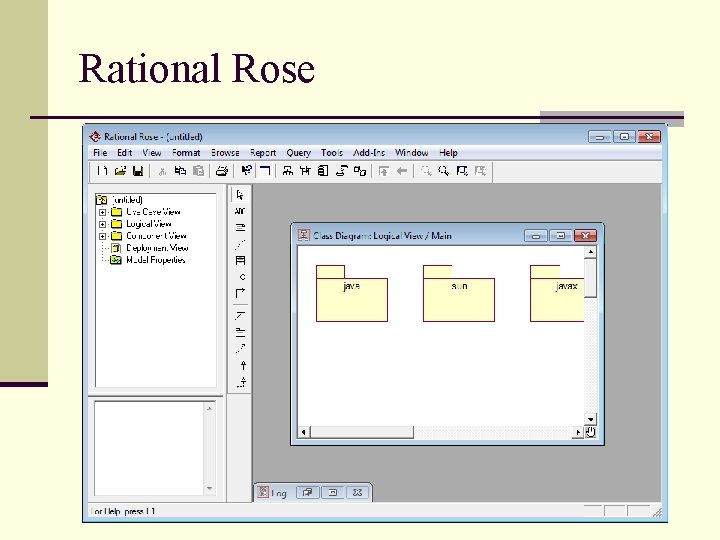The height and width of the screenshot is (540, 720).
Task: Click the class diagram's scroll-right arrow
Action: pyautogui.click(x=578, y=432)
